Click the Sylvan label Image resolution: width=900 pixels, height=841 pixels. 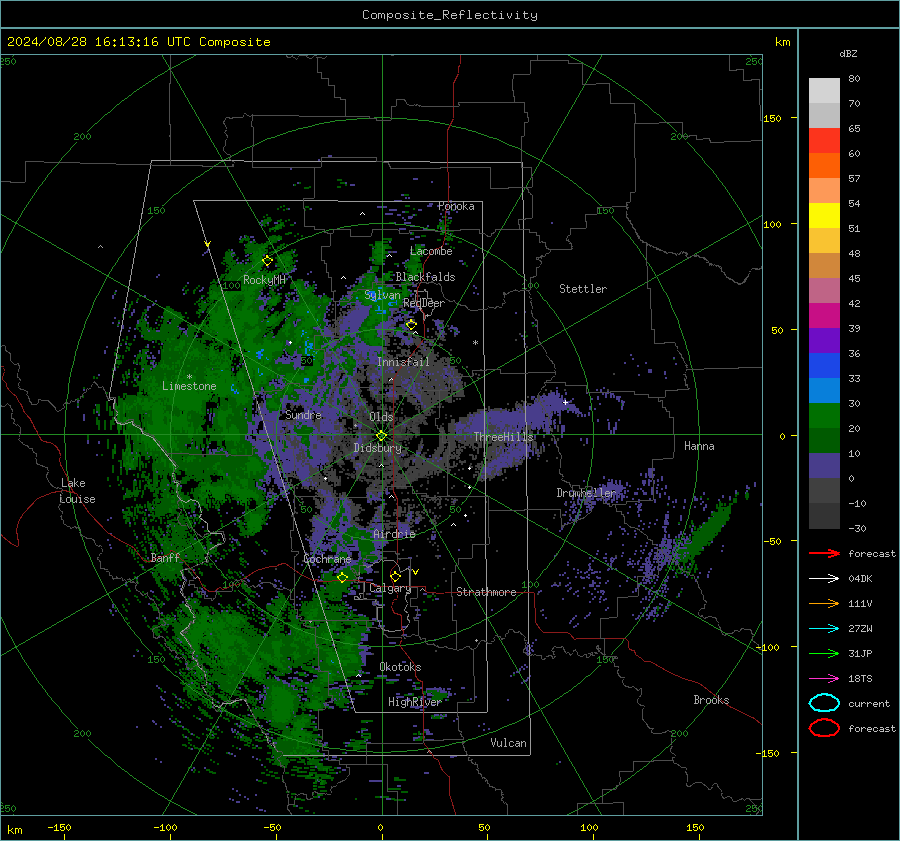tap(382, 295)
